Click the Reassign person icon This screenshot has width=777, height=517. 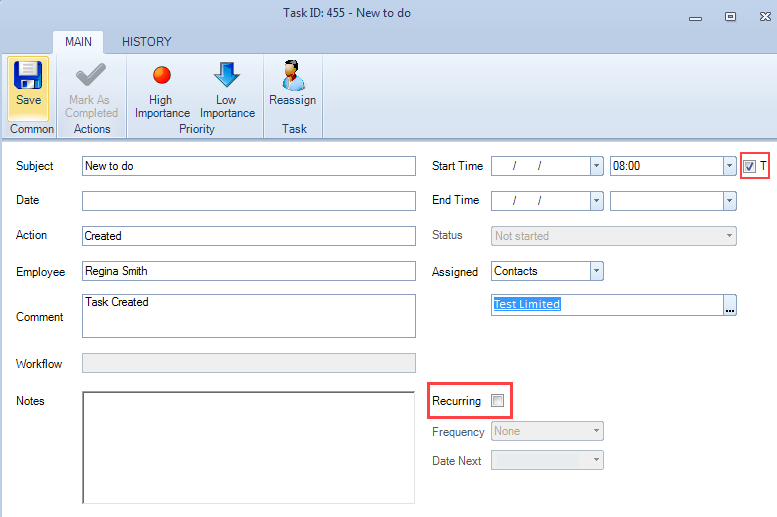pos(292,75)
